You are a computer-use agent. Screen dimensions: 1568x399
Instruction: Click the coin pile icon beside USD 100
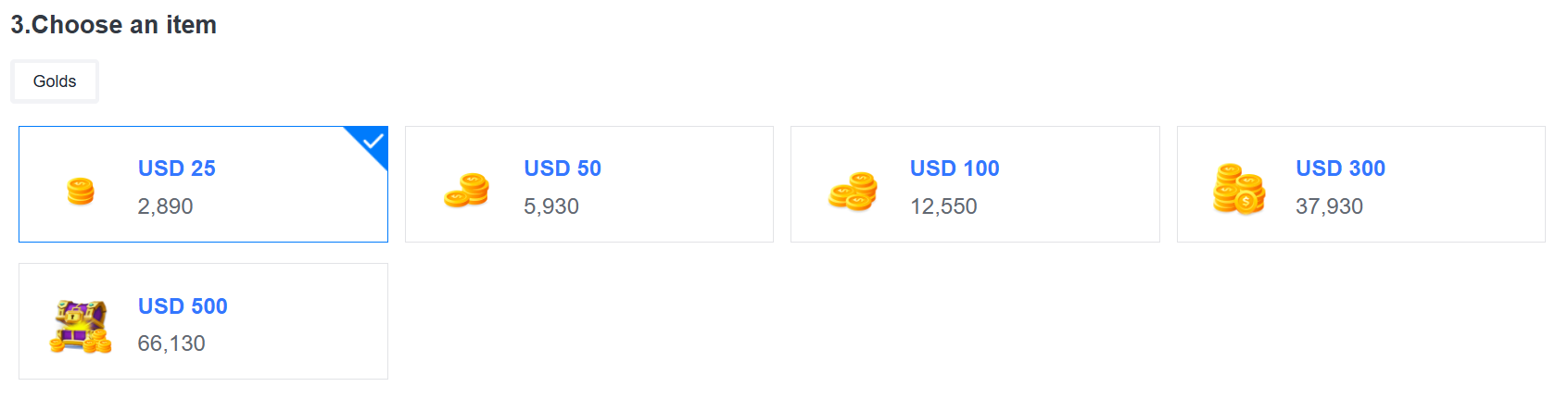[x=853, y=191]
